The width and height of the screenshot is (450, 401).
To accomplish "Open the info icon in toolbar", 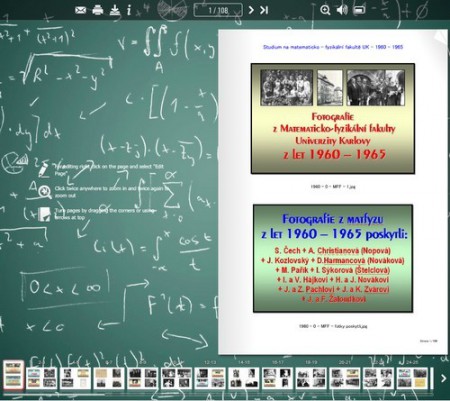I will 129,10.
